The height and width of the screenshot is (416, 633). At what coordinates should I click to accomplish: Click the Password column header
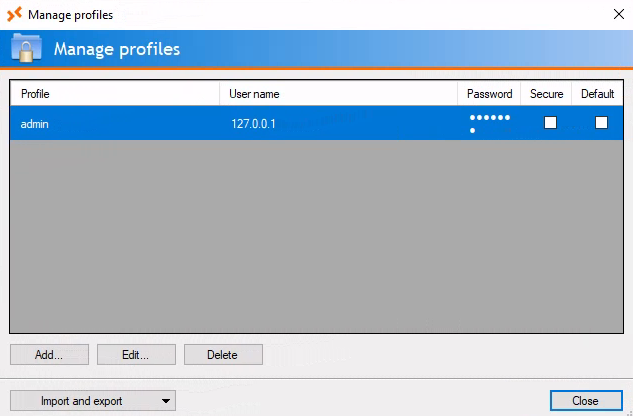click(489, 94)
